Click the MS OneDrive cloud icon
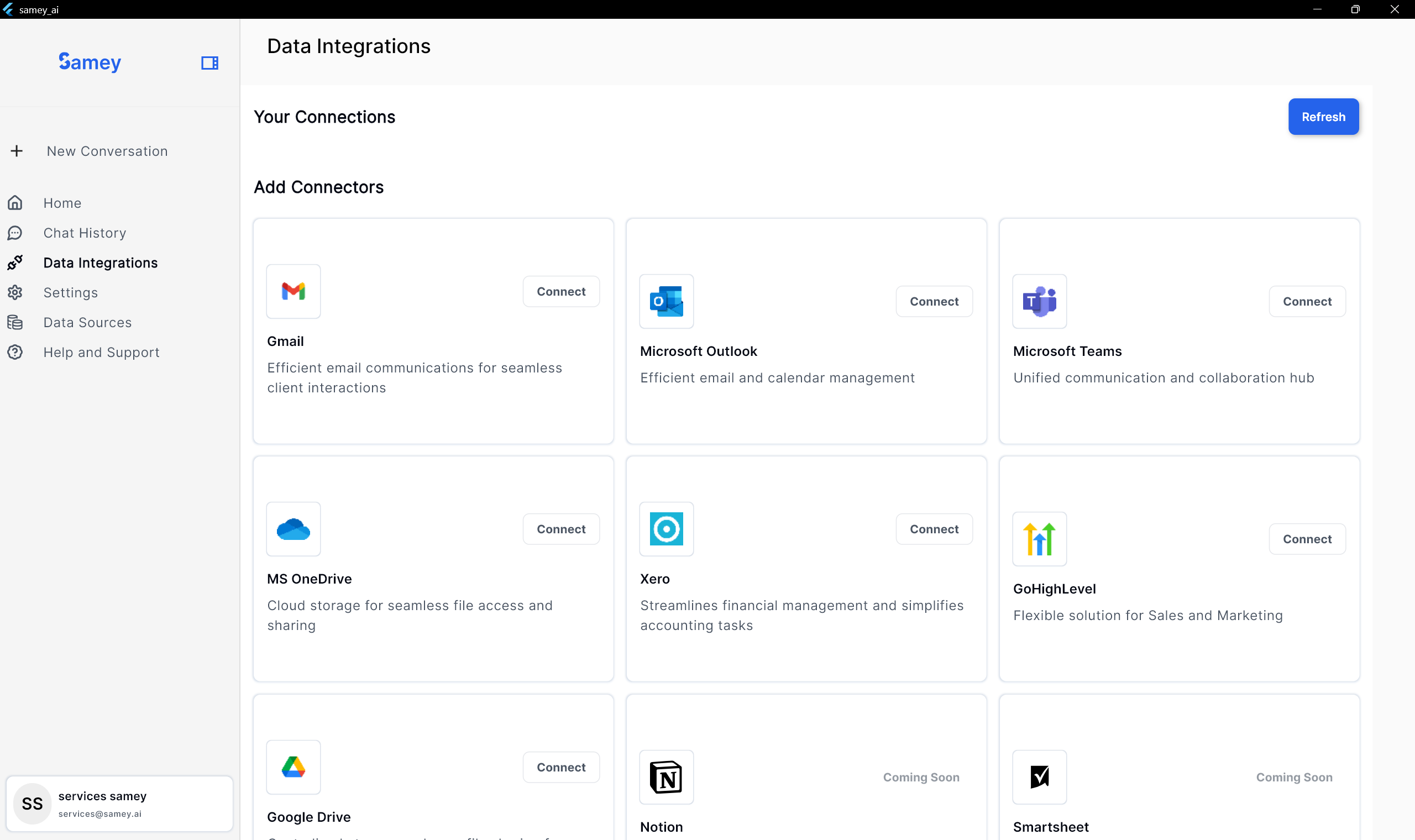Viewport: 1415px width, 840px height. [x=293, y=529]
